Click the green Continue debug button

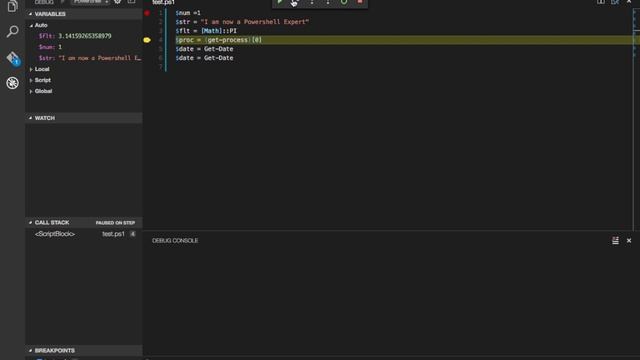(279, 2)
